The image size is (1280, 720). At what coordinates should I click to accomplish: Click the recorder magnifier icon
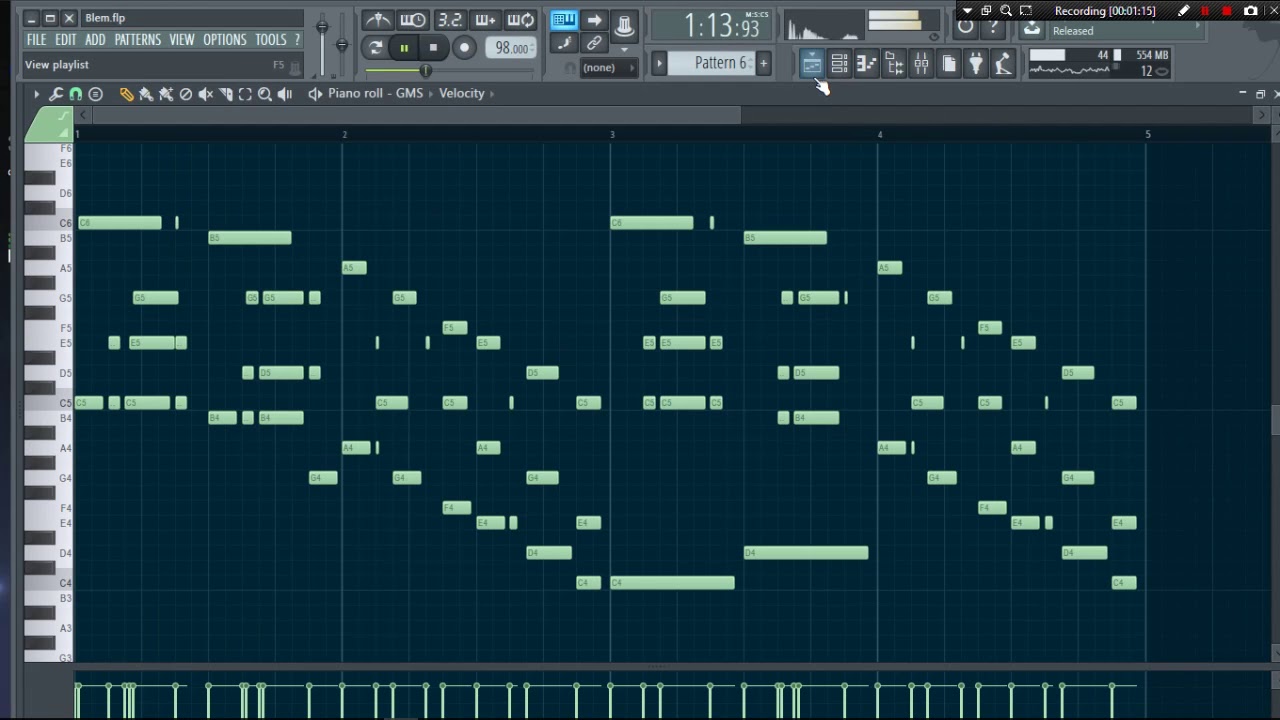tap(1006, 11)
